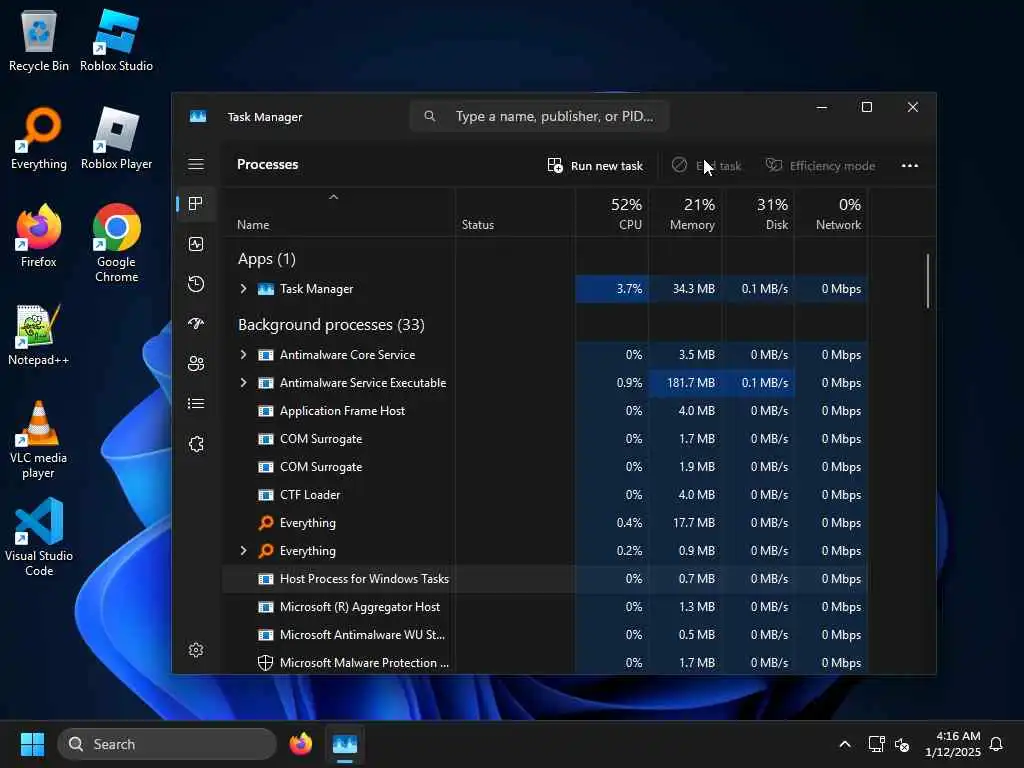
Task: Select the Everything desktop shortcut
Action: [39, 138]
